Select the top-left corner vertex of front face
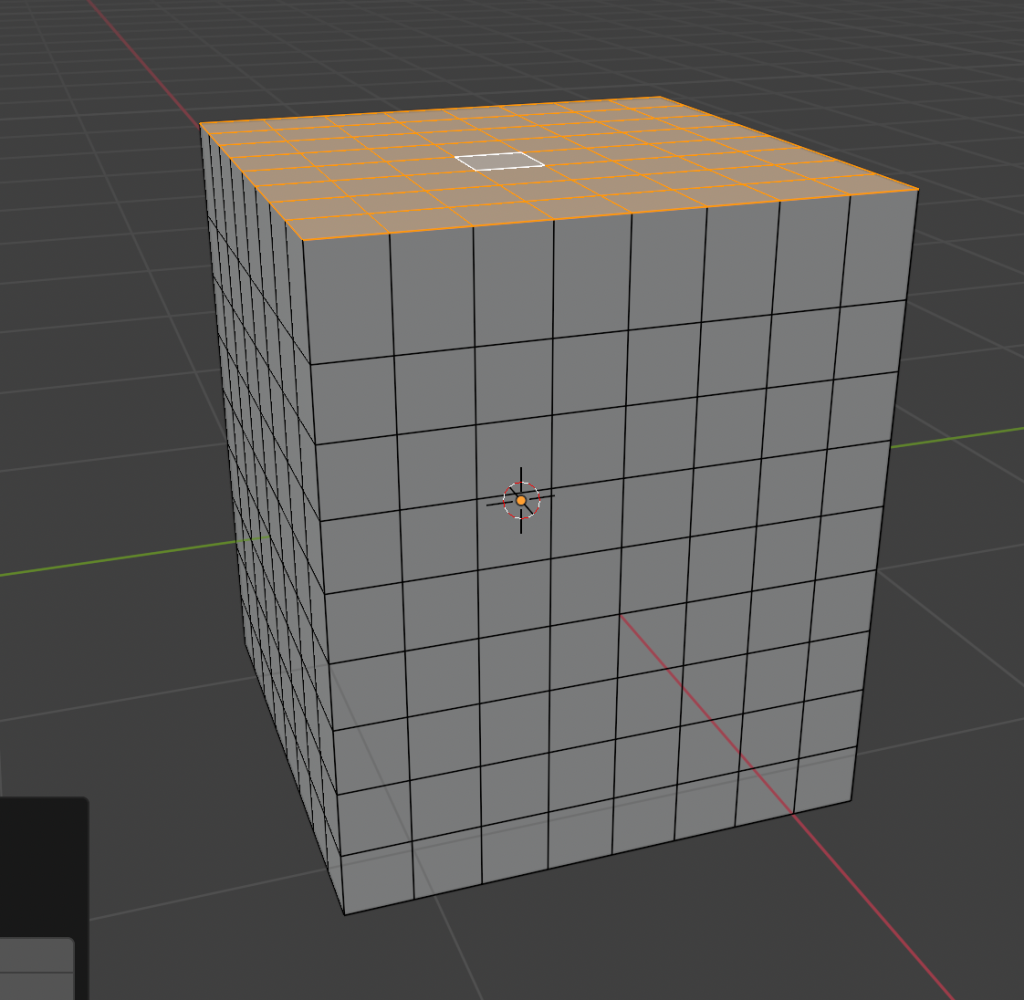The height and width of the screenshot is (1000, 1024). pos(303,241)
